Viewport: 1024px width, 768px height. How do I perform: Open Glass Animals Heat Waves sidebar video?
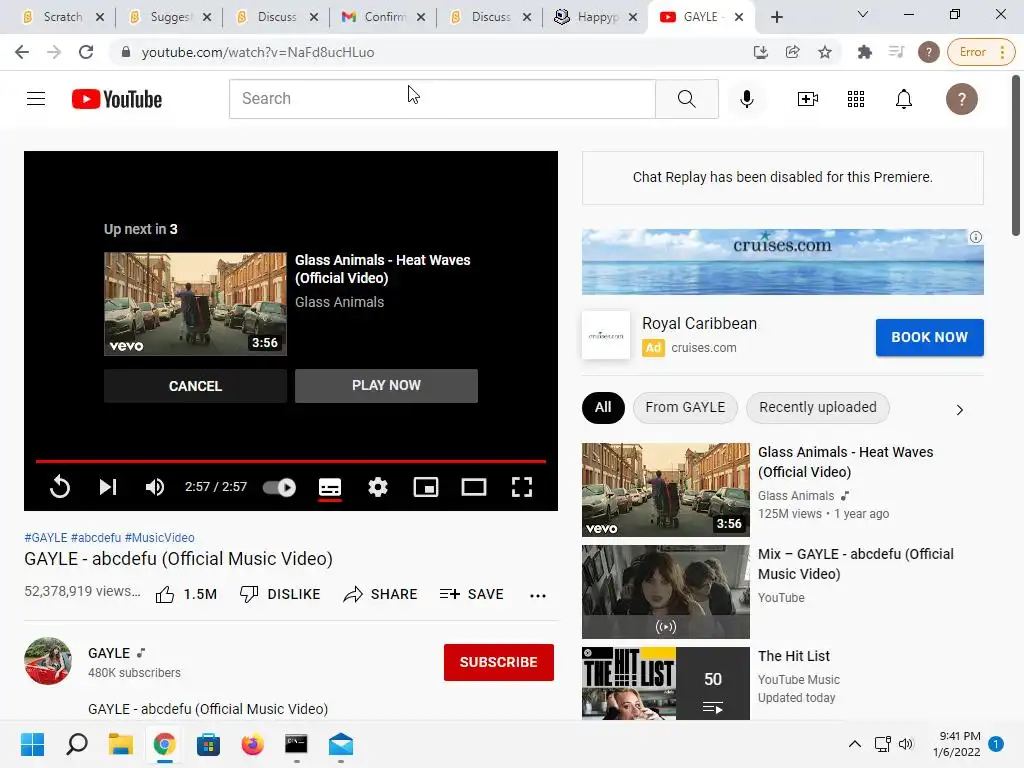[782, 490]
